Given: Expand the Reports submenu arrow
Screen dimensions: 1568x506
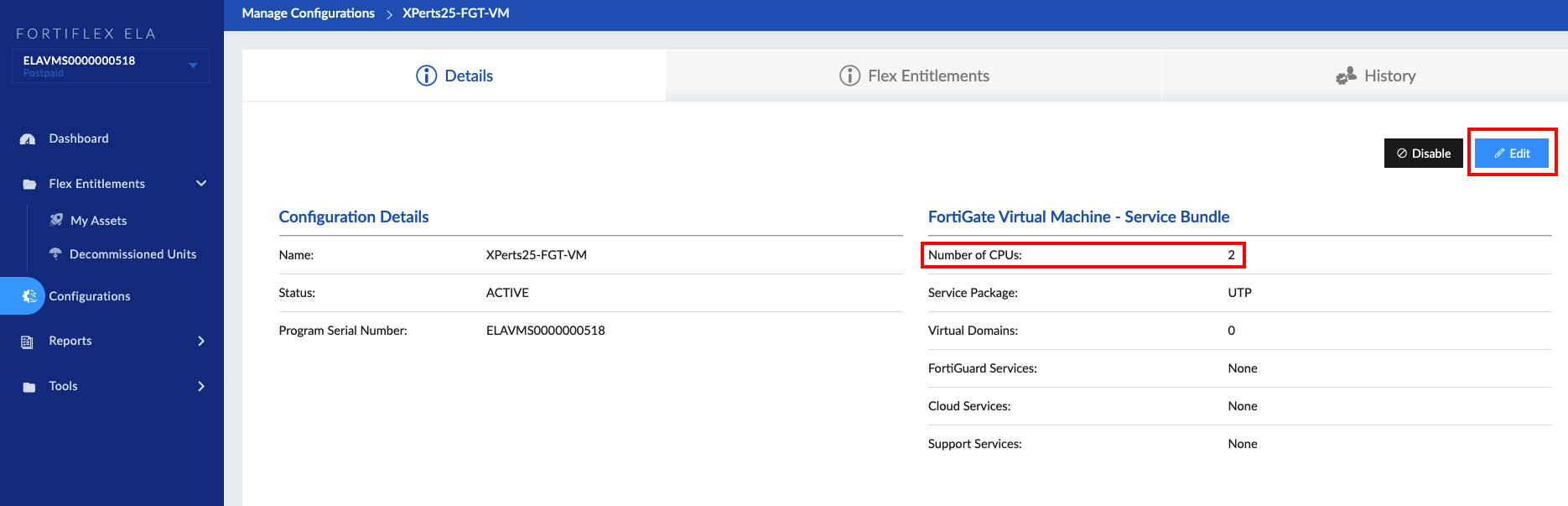Looking at the screenshot, I should 201,341.
